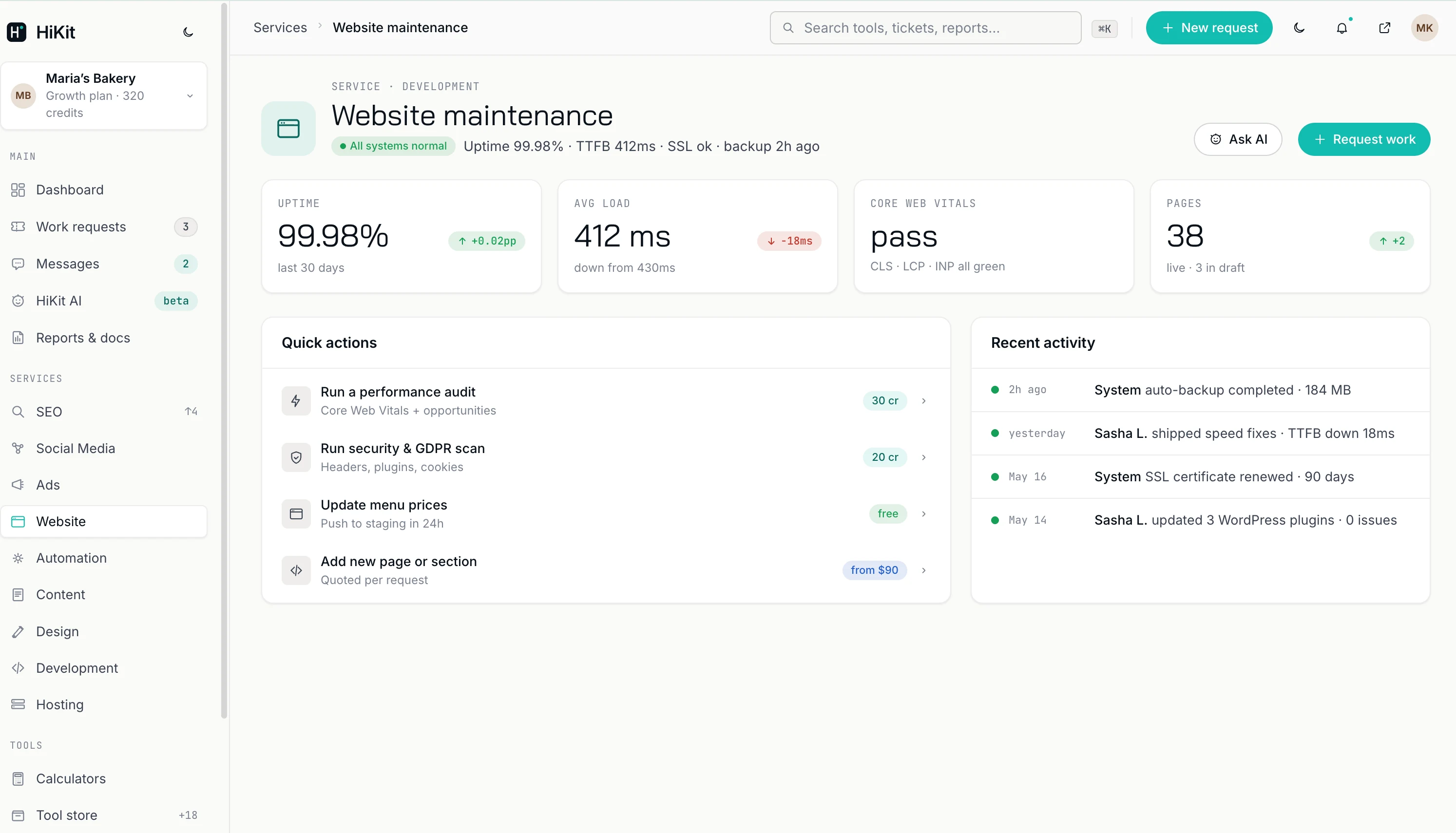Click the Automation gear icon

tap(19, 558)
